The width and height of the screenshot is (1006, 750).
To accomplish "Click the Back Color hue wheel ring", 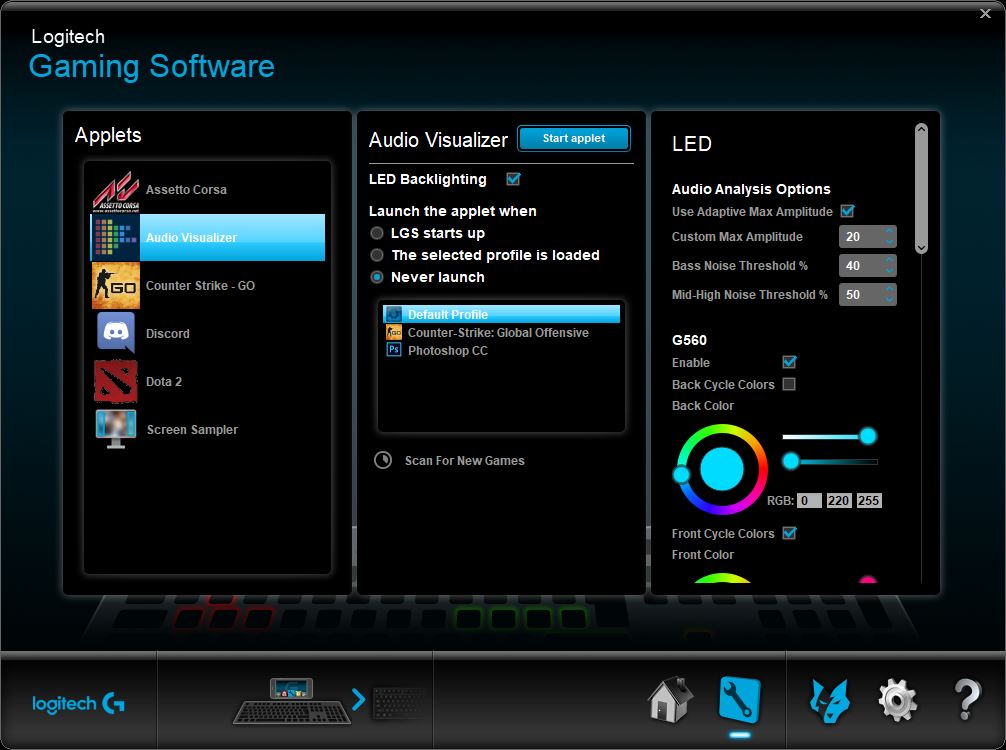I will click(722, 429).
